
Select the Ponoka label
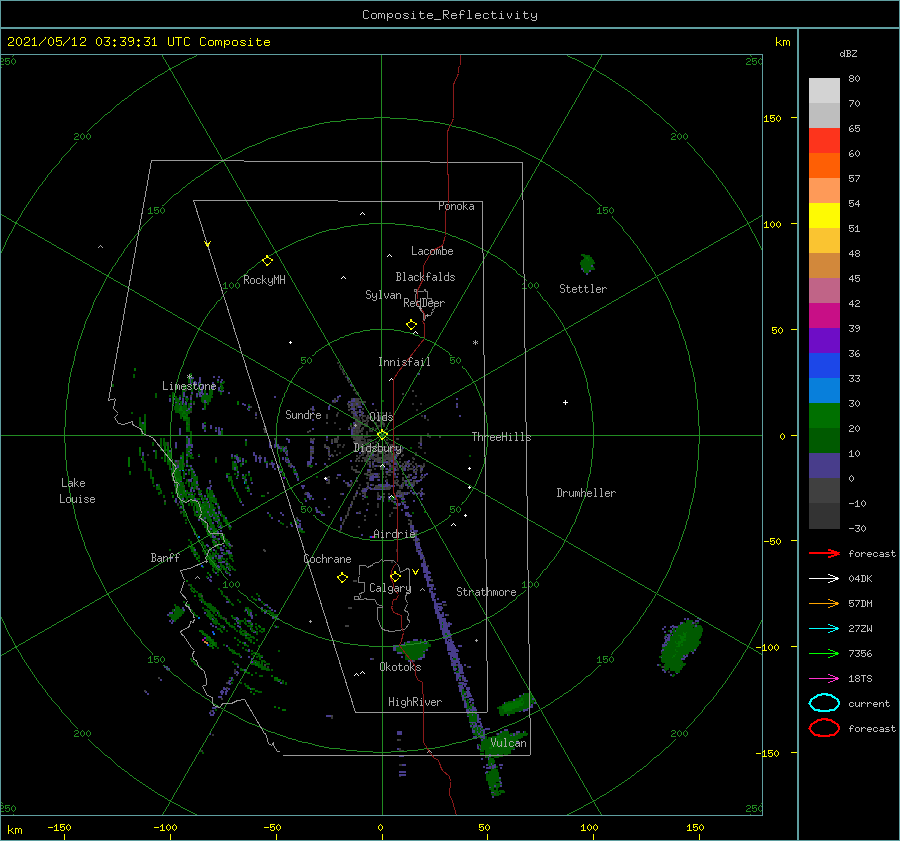[x=456, y=206]
